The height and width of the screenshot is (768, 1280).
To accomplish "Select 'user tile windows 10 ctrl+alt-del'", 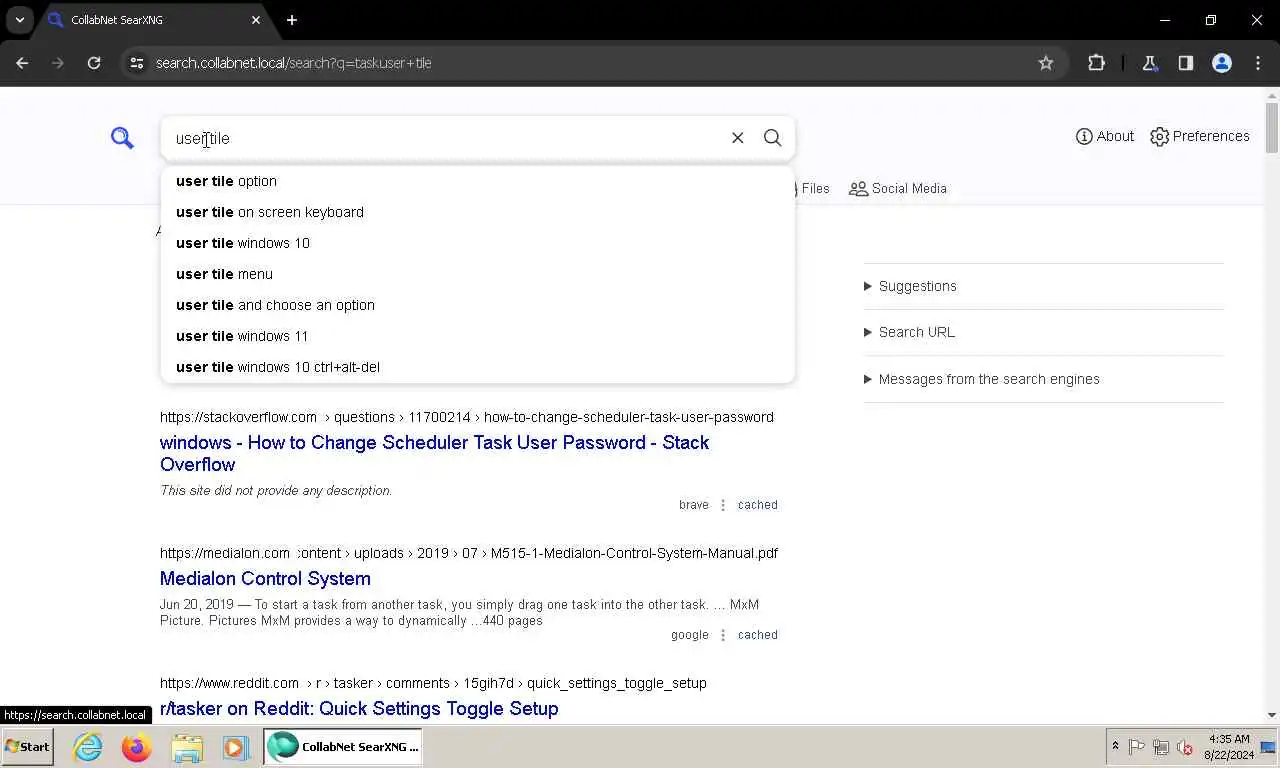I will pos(478,367).
